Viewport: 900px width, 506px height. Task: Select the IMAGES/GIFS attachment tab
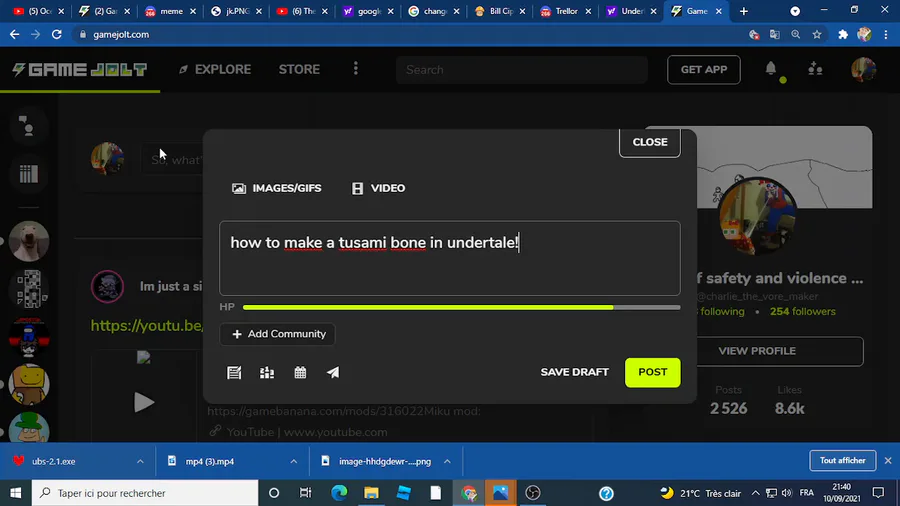277,188
